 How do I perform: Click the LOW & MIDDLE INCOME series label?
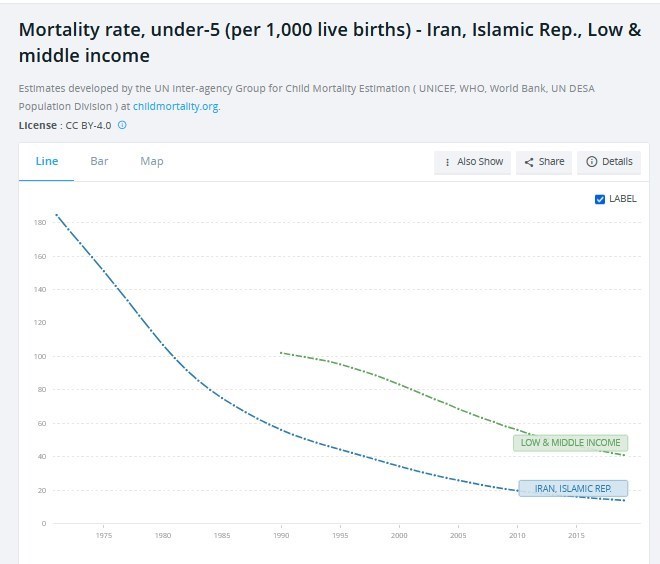[570, 443]
